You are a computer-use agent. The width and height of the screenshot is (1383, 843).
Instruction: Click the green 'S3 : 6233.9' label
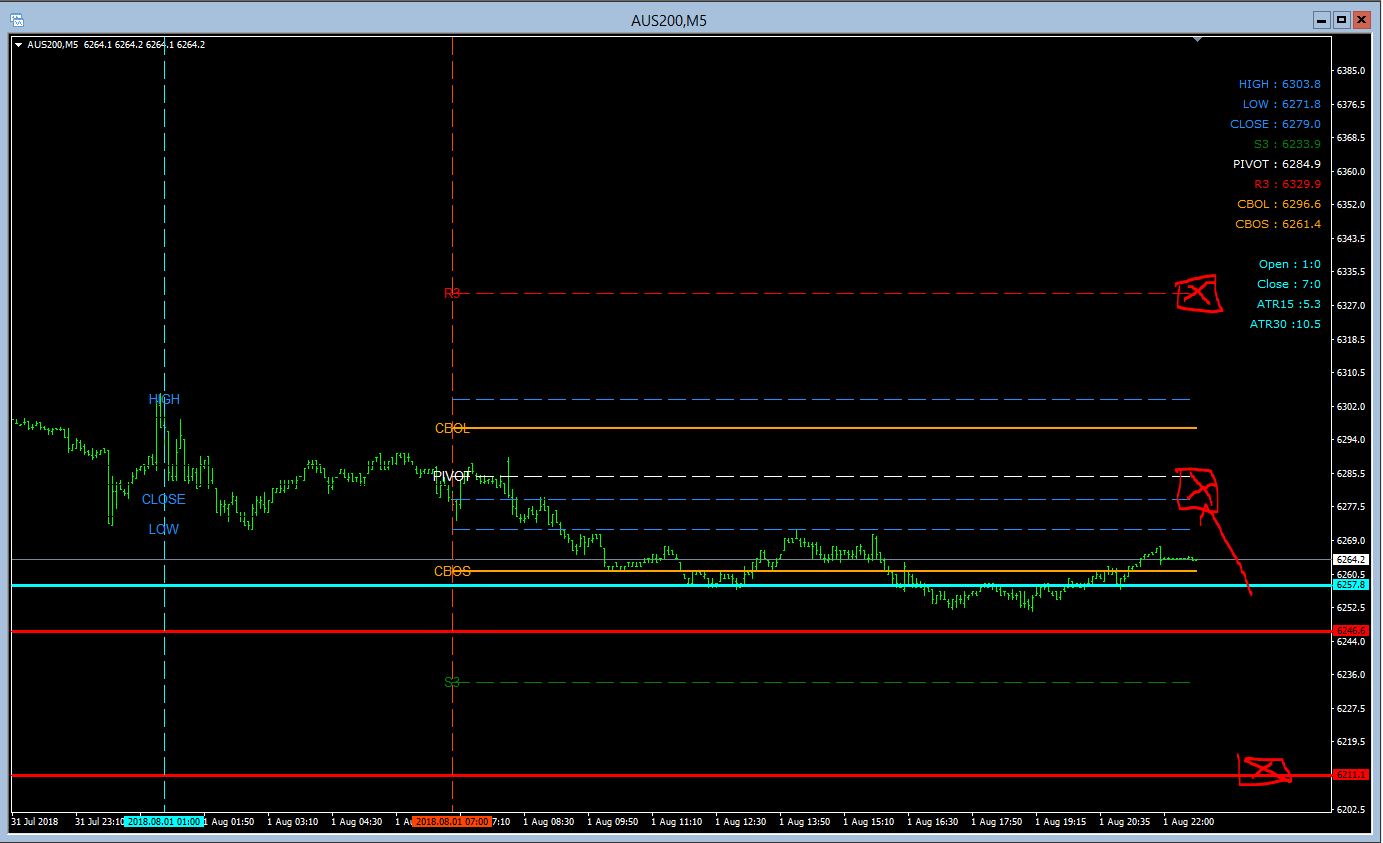1287,144
